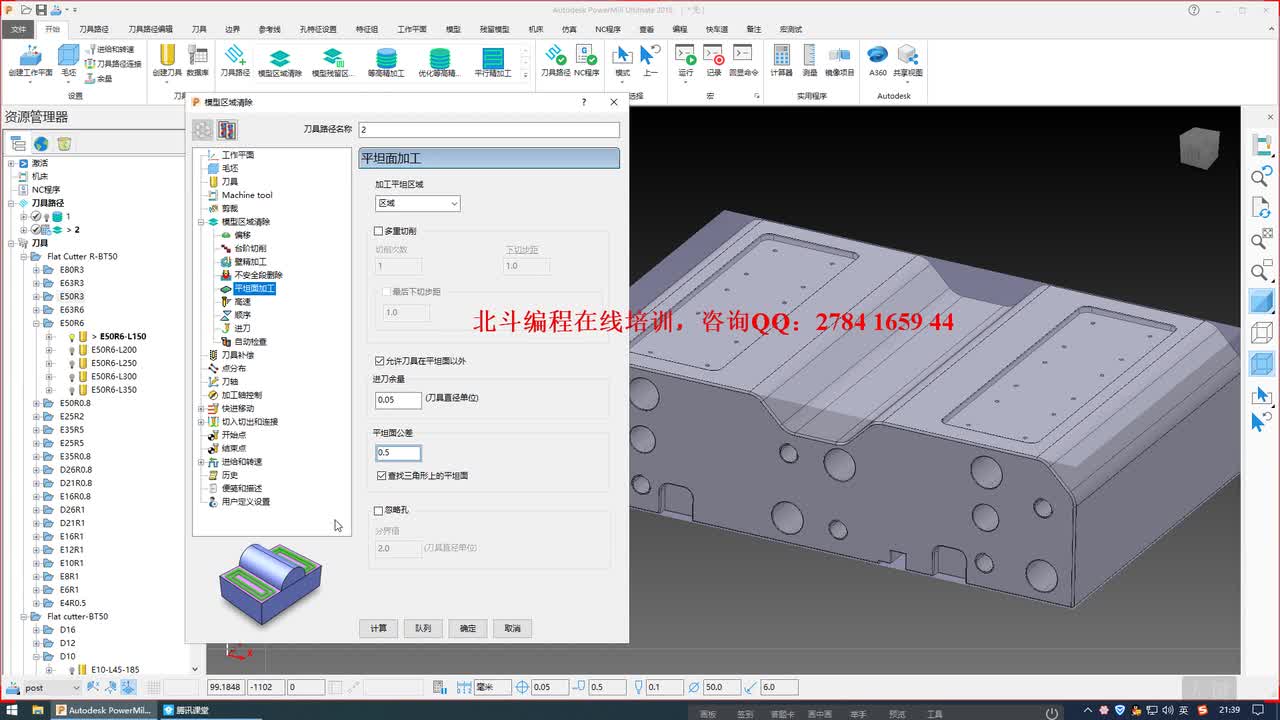Click the Calculate (计算) button
The height and width of the screenshot is (720, 1280).
click(x=379, y=628)
